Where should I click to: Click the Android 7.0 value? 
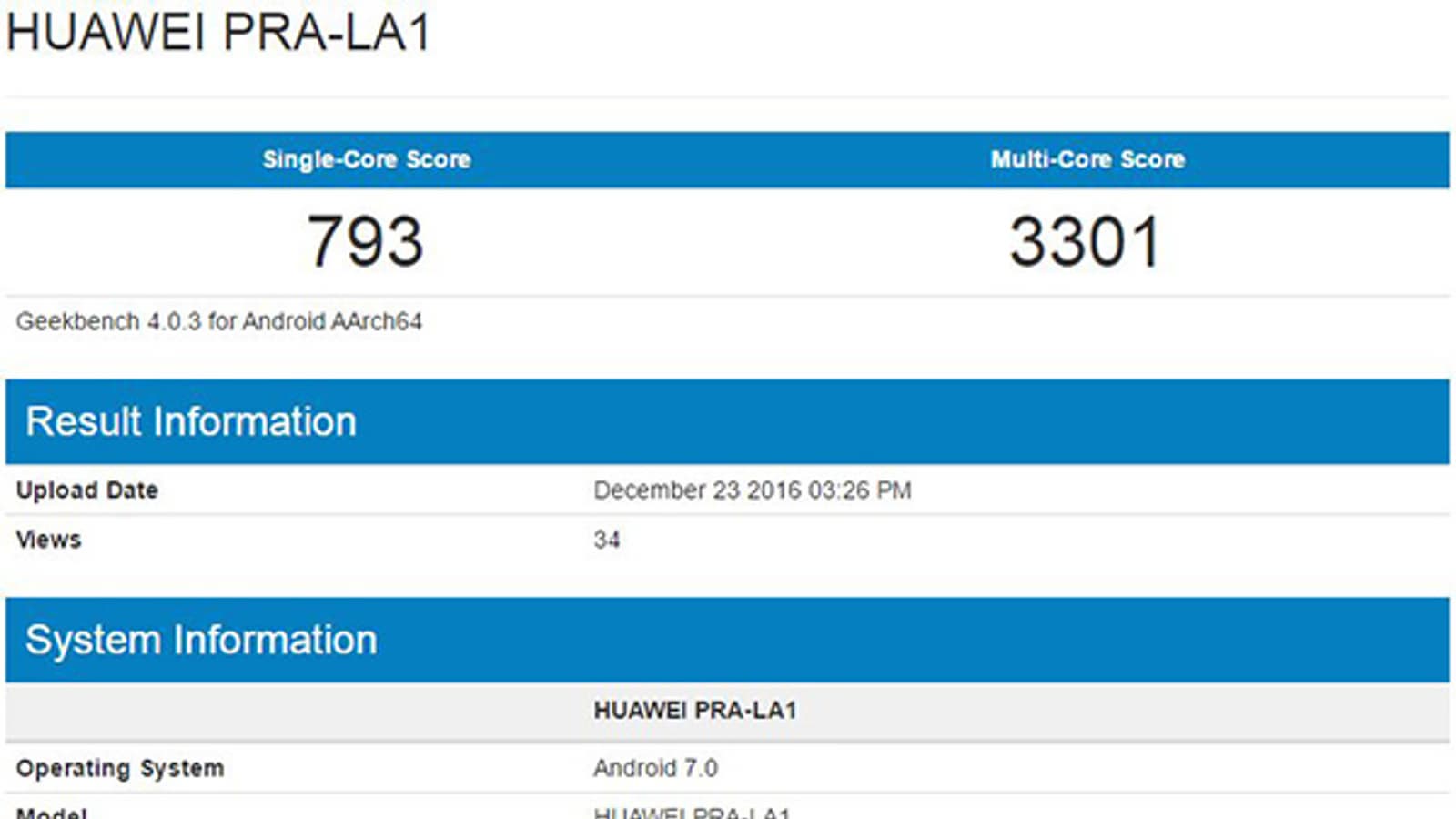click(x=655, y=768)
